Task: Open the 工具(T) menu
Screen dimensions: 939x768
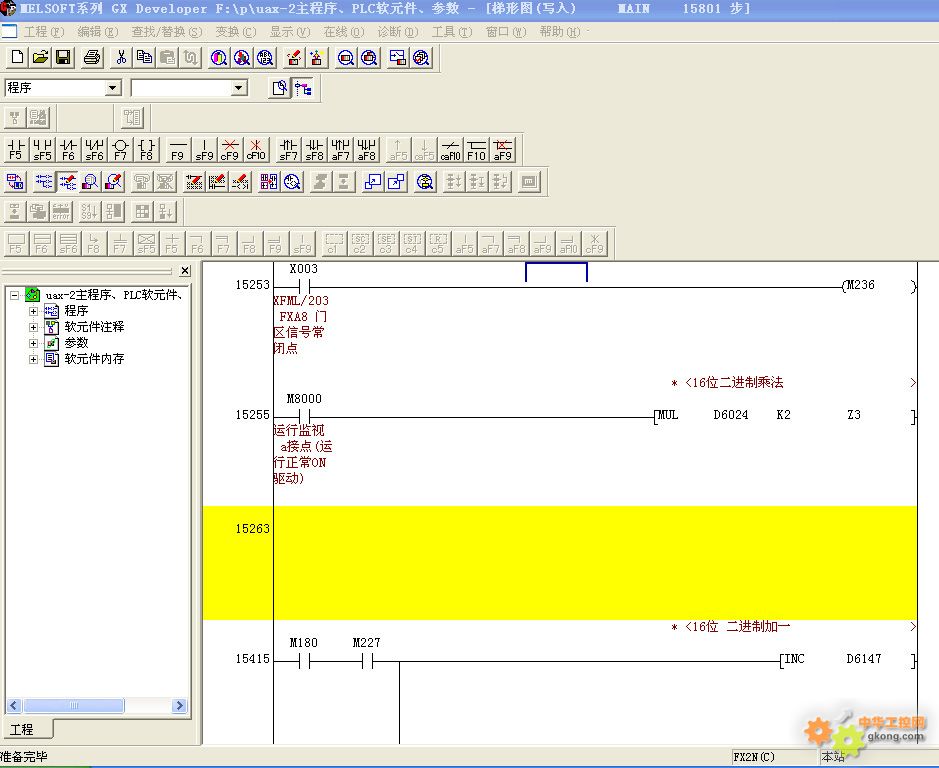Action: pos(452,32)
